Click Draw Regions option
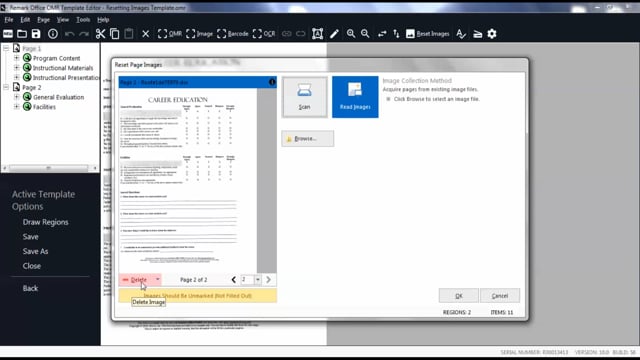The image size is (640, 360). click(46, 222)
